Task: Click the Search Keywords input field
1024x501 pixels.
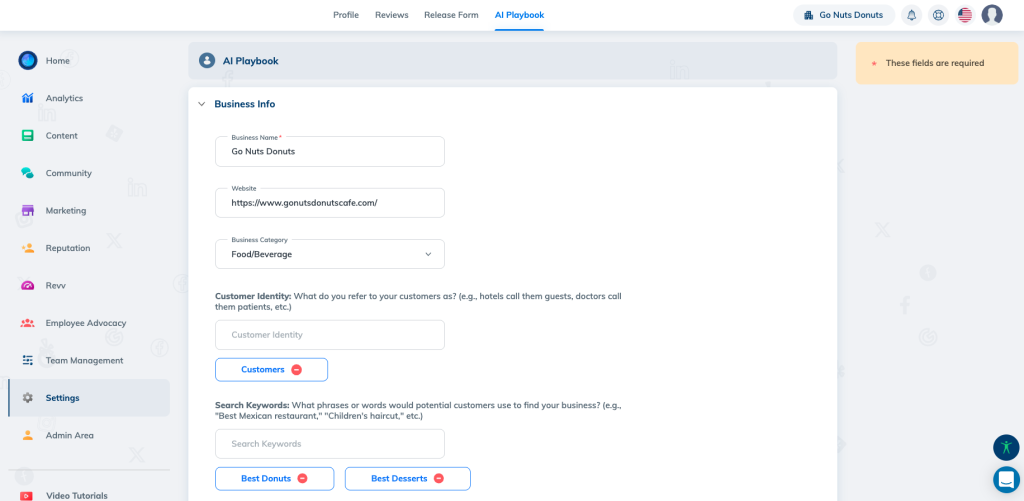Action: click(x=329, y=444)
